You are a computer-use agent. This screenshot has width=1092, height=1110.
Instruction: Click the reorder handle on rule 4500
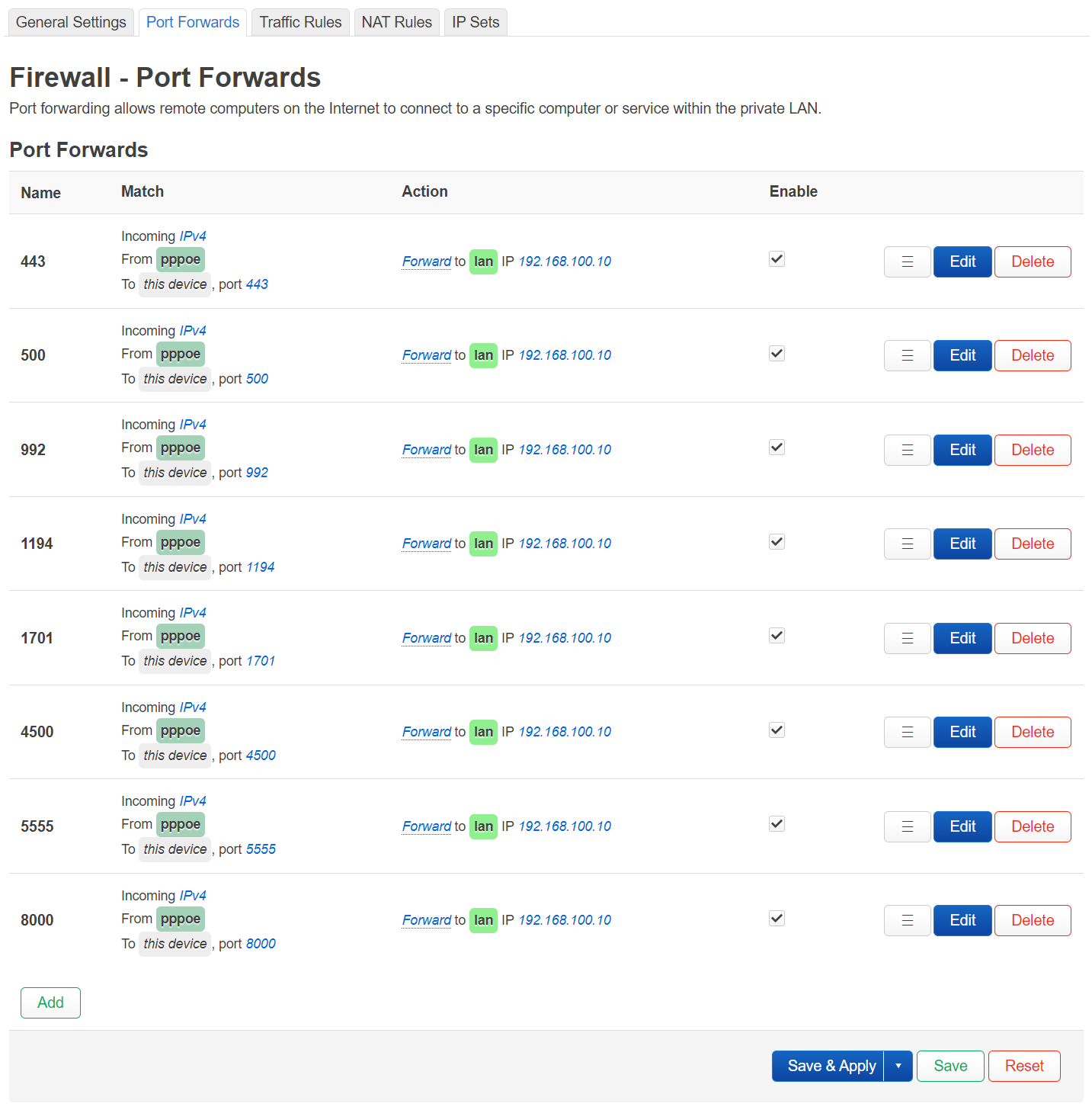[907, 732]
